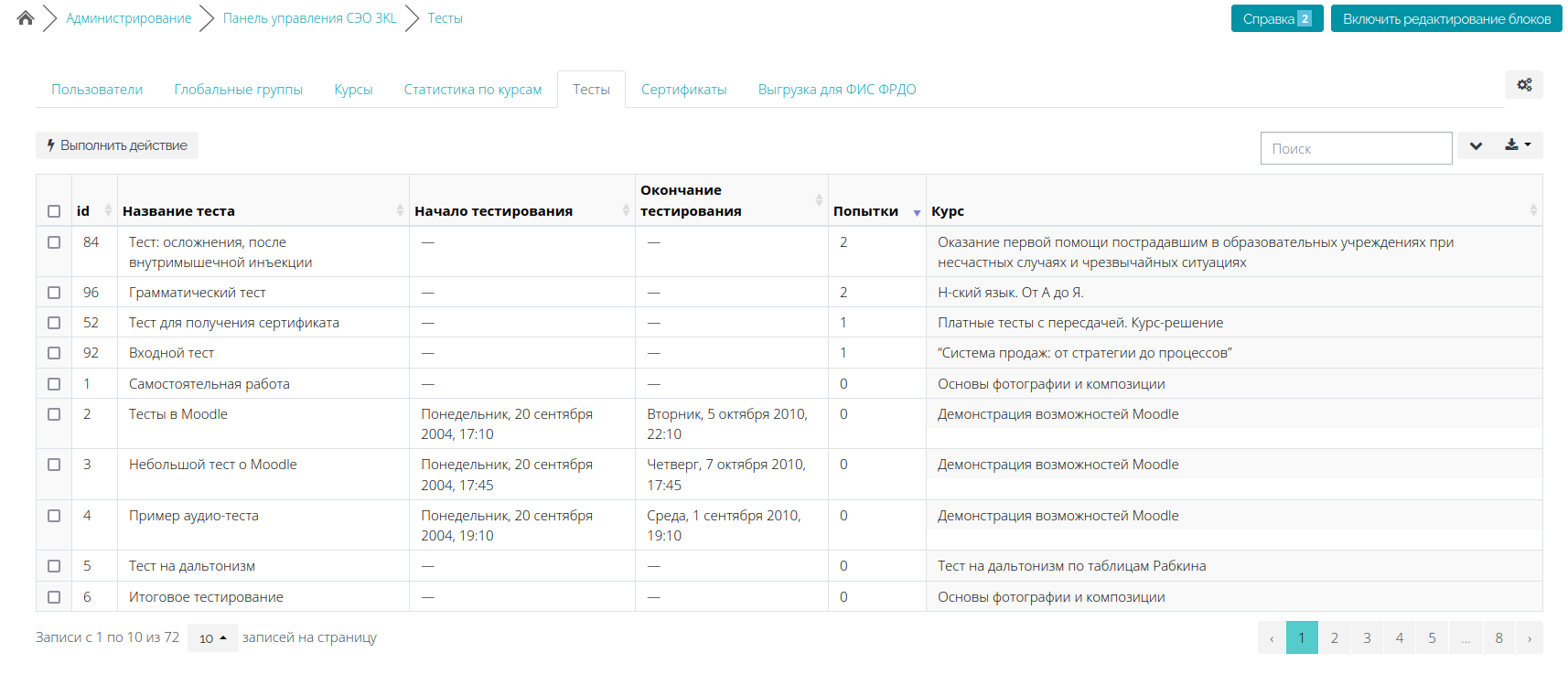
Task: Go to next page arrow
Action: click(1529, 637)
